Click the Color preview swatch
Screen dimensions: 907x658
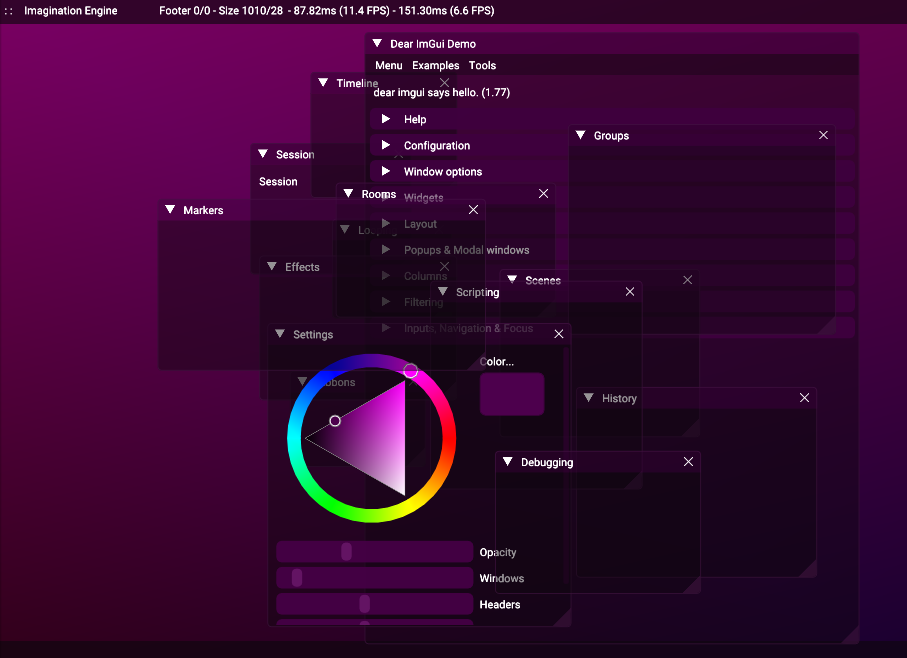pyautogui.click(x=512, y=394)
